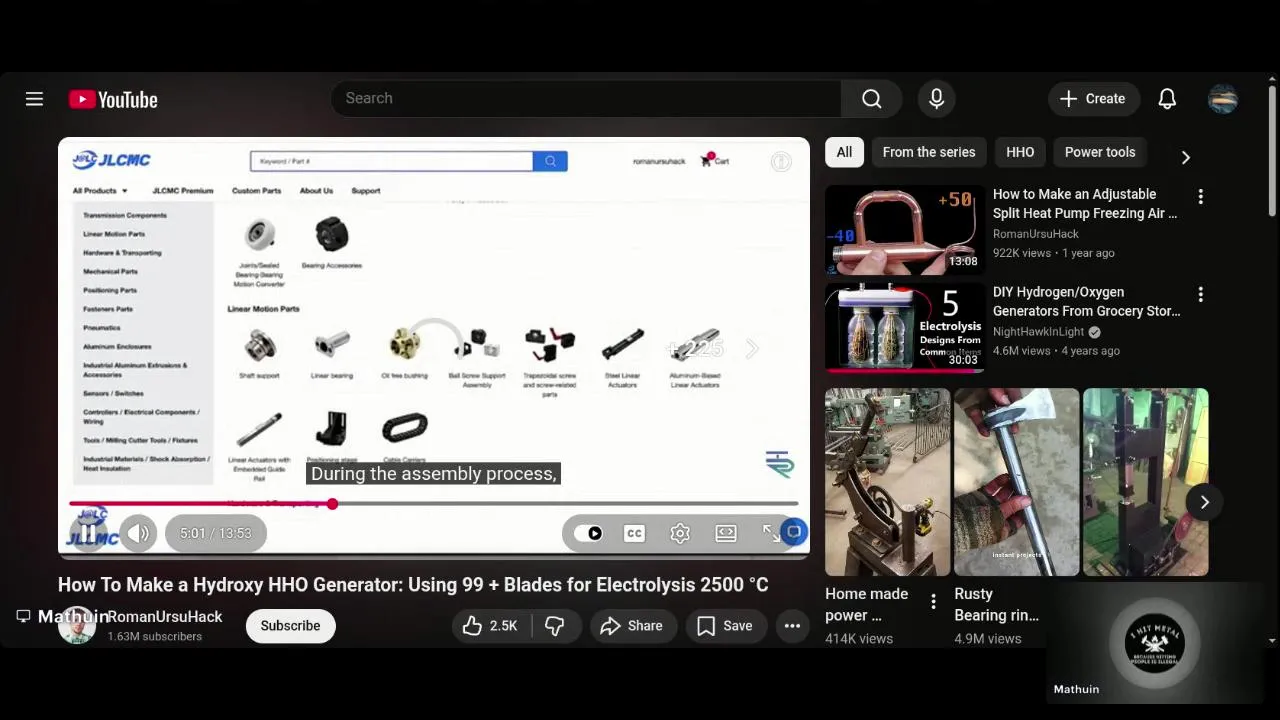
Task: Go to YouTube home via the logo
Action: 113,99
